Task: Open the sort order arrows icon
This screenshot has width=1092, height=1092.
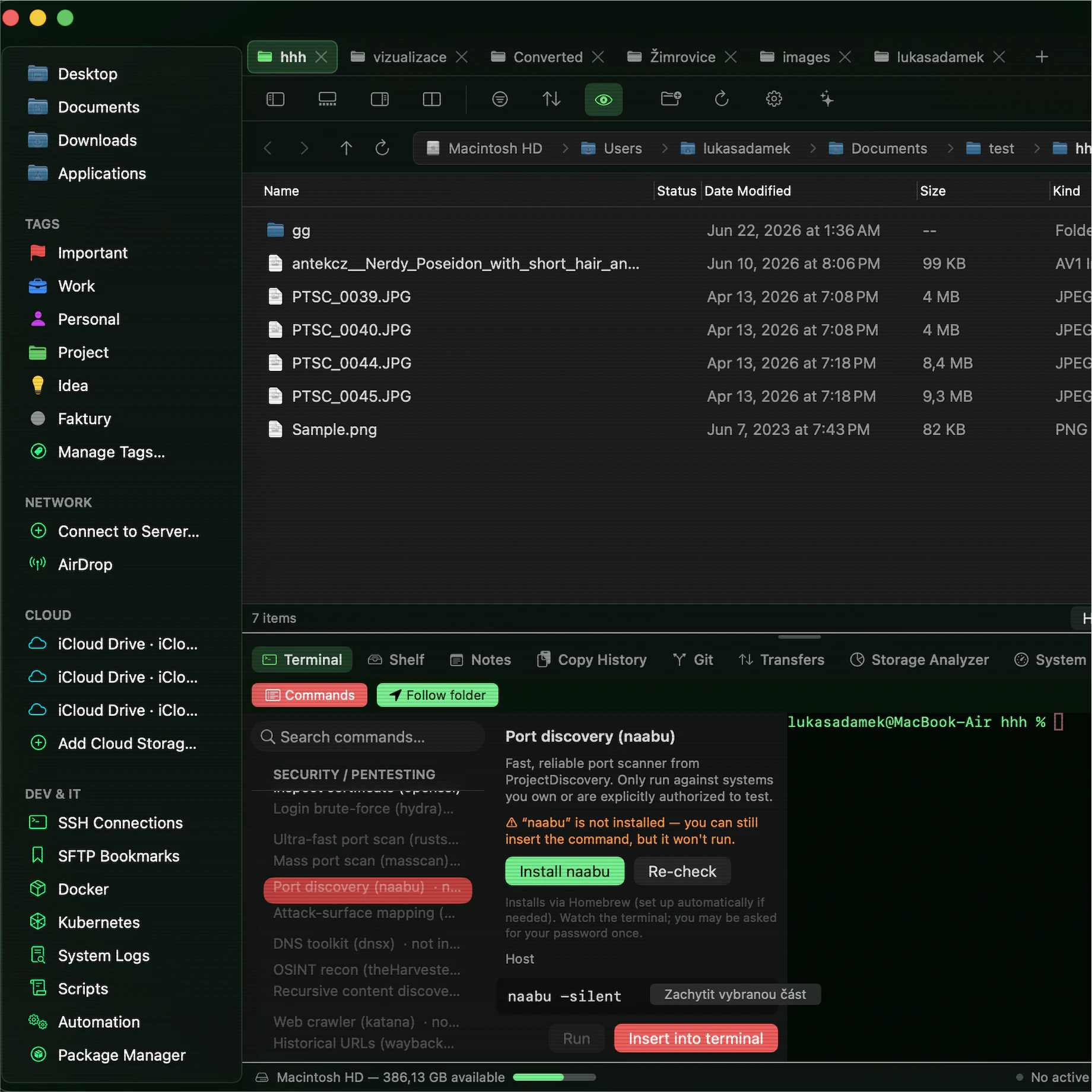Action: [551, 99]
